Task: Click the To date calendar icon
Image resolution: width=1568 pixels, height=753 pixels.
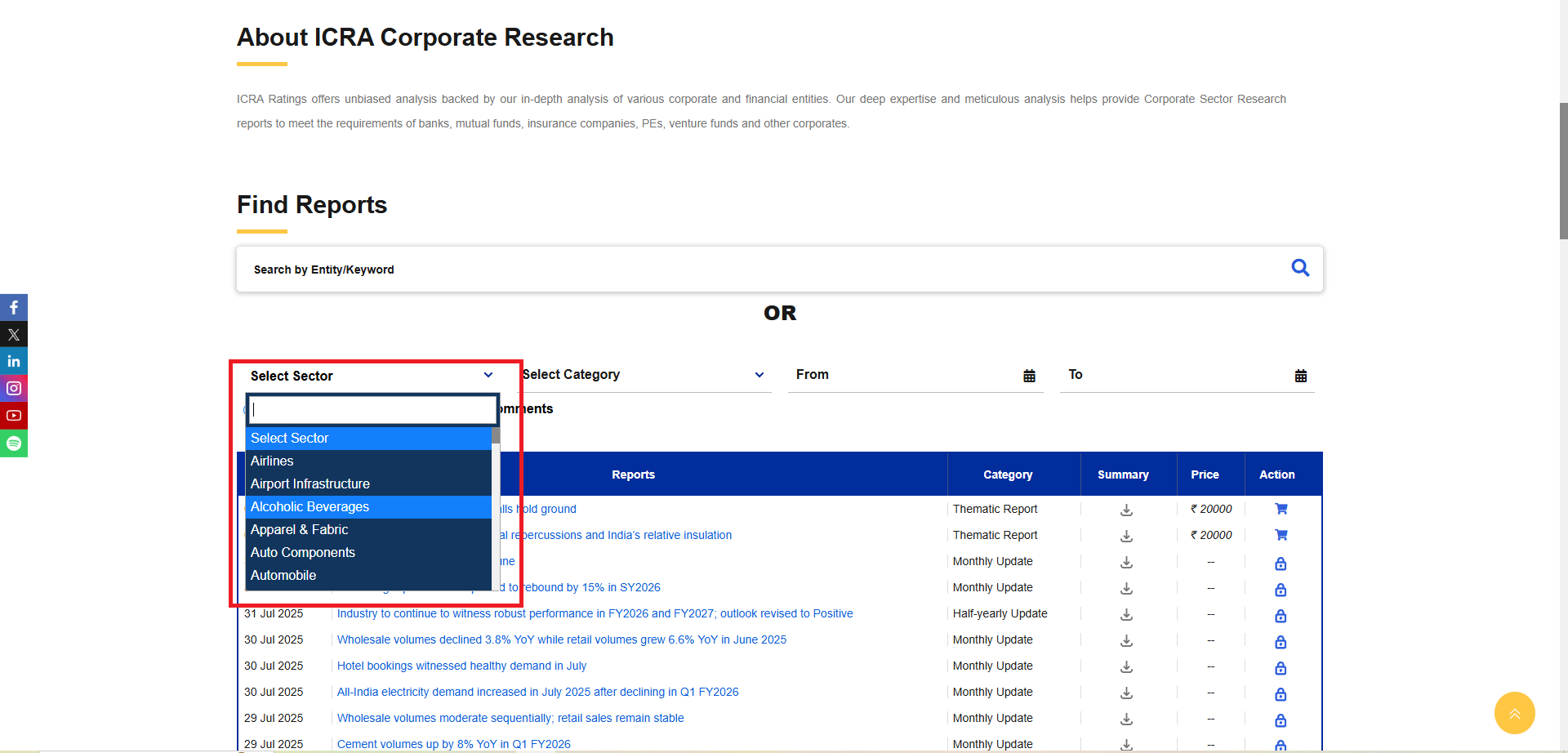Action: [x=1300, y=376]
